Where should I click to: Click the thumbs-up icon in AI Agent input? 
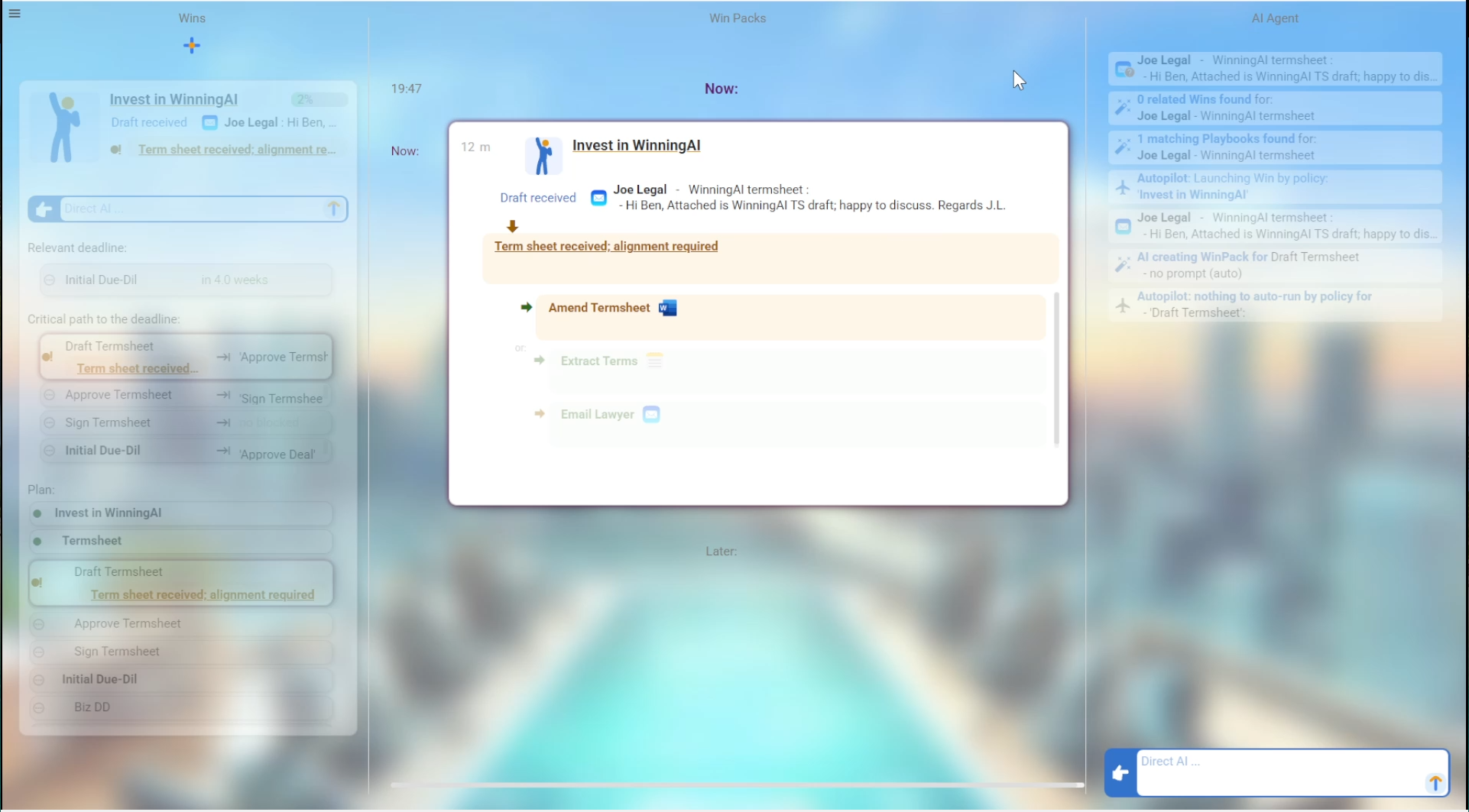tap(1120, 774)
